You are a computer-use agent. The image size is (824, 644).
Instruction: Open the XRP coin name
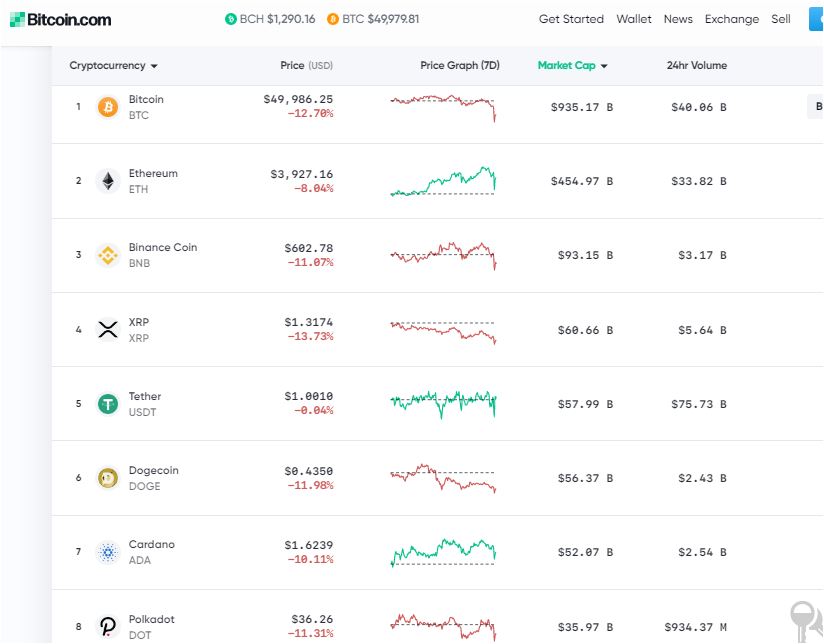[139, 330]
